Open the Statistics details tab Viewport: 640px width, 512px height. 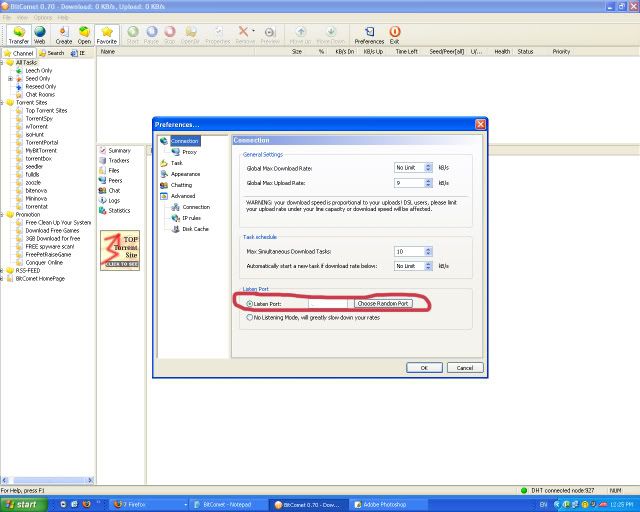115,211
